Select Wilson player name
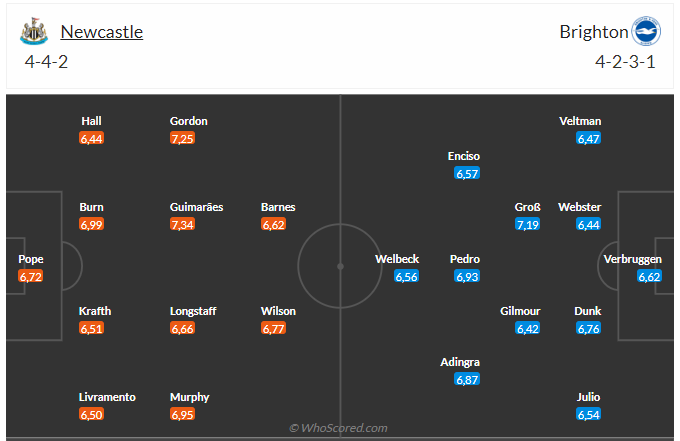The width and height of the screenshot is (680, 441). tap(278, 311)
